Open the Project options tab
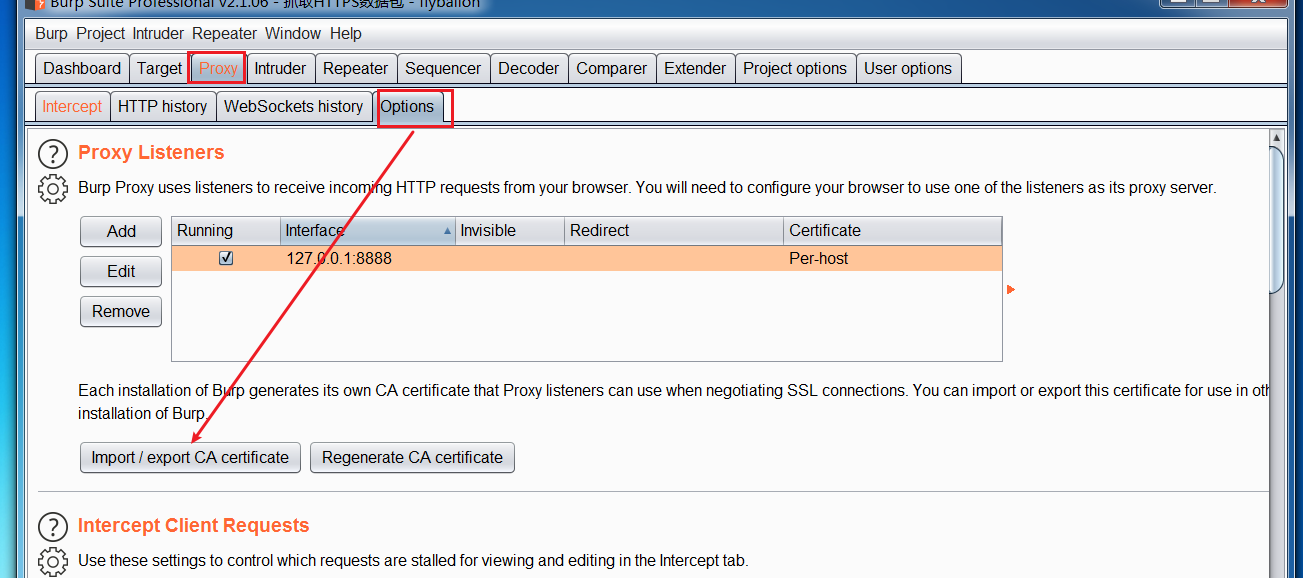 click(795, 68)
